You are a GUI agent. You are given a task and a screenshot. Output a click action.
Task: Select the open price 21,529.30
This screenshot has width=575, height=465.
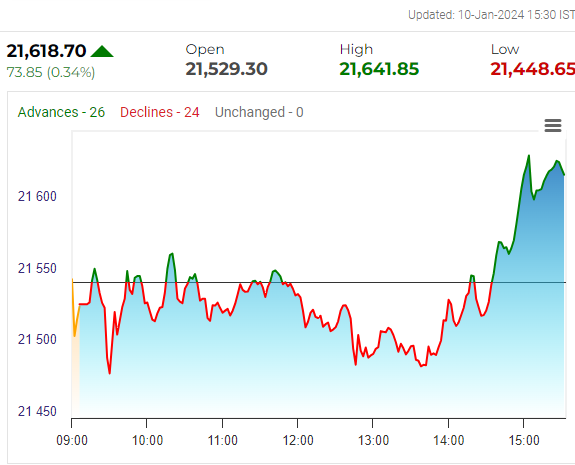pyautogui.click(x=226, y=69)
